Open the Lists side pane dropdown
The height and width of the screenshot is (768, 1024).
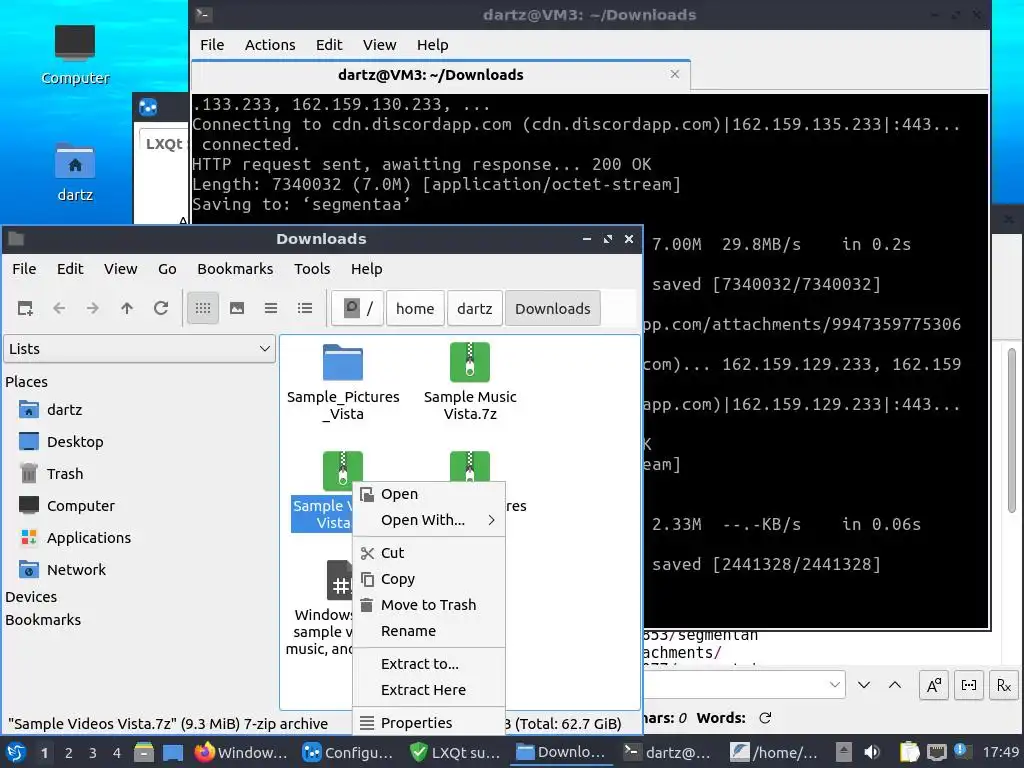[x=139, y=349]
